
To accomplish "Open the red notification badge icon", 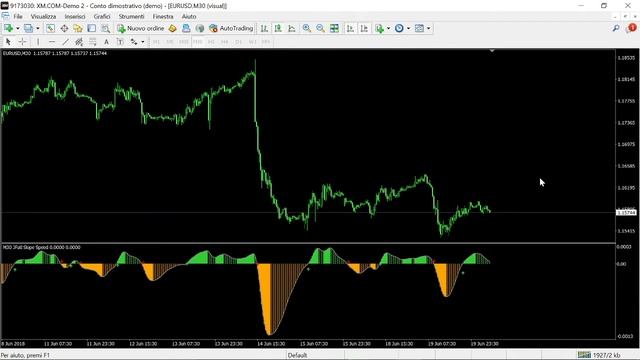I will [631, 28].
